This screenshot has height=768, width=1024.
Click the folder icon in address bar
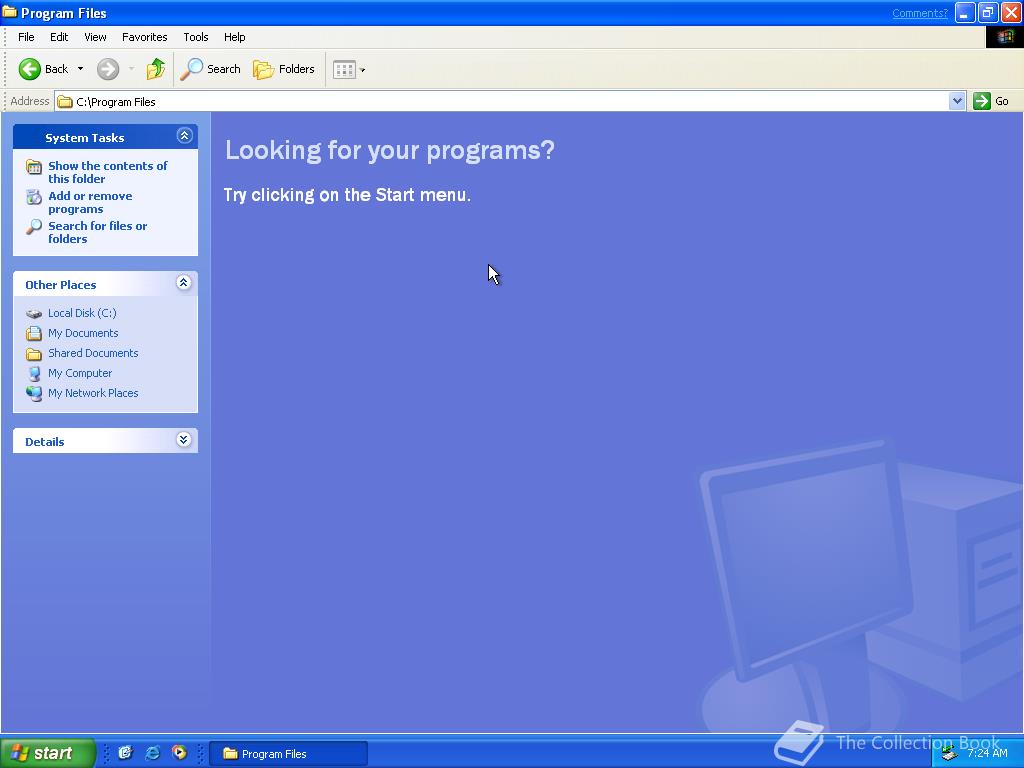point(65,102)
